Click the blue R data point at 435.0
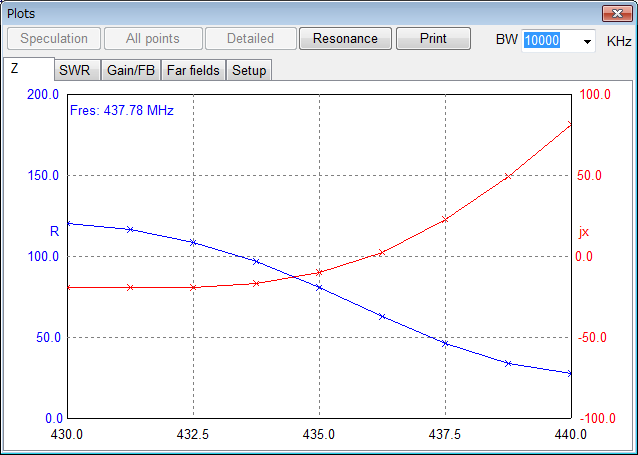The image size is (638, 455). point(319,288)
